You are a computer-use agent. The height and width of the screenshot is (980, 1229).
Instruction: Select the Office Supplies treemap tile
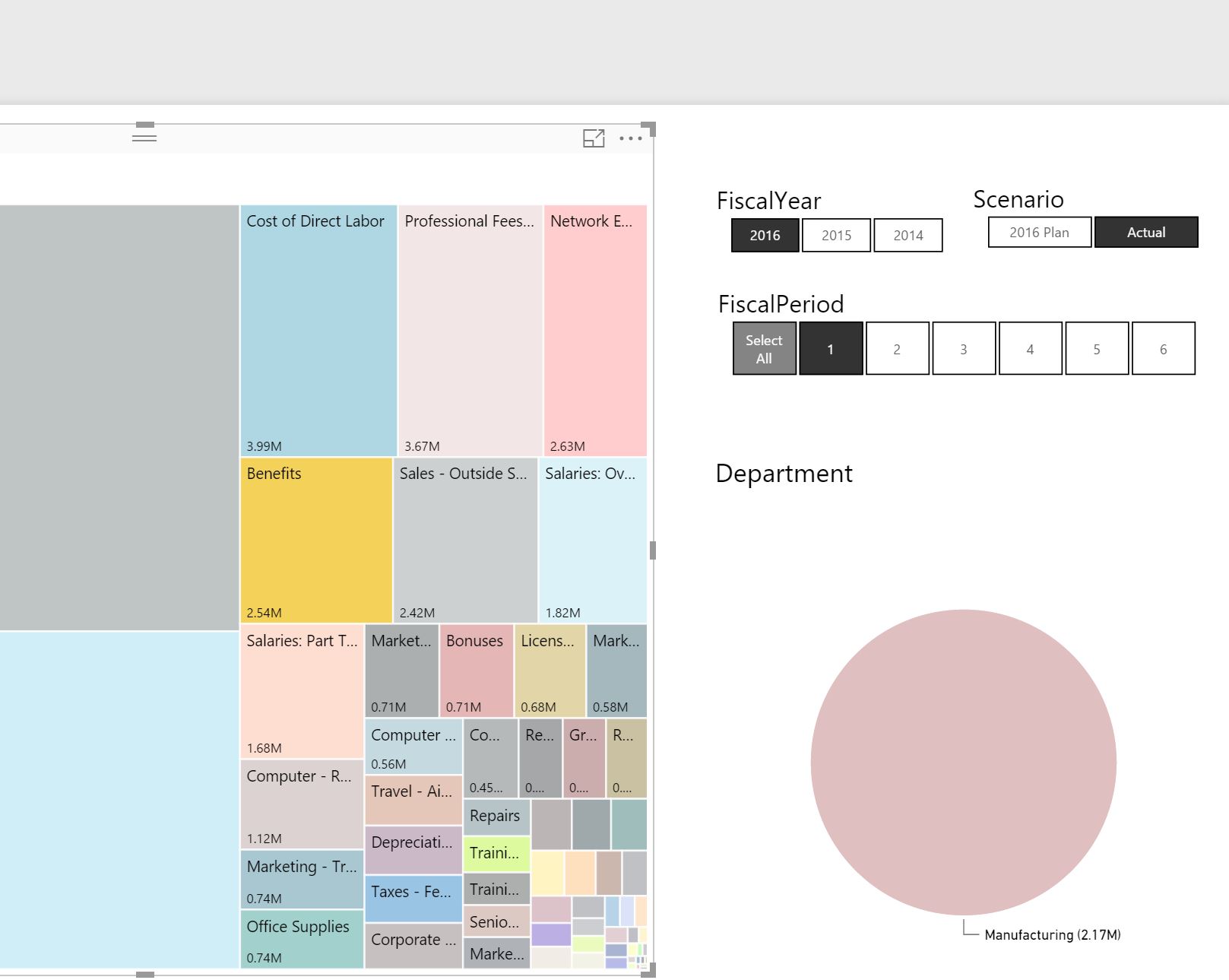pos(302,940)
